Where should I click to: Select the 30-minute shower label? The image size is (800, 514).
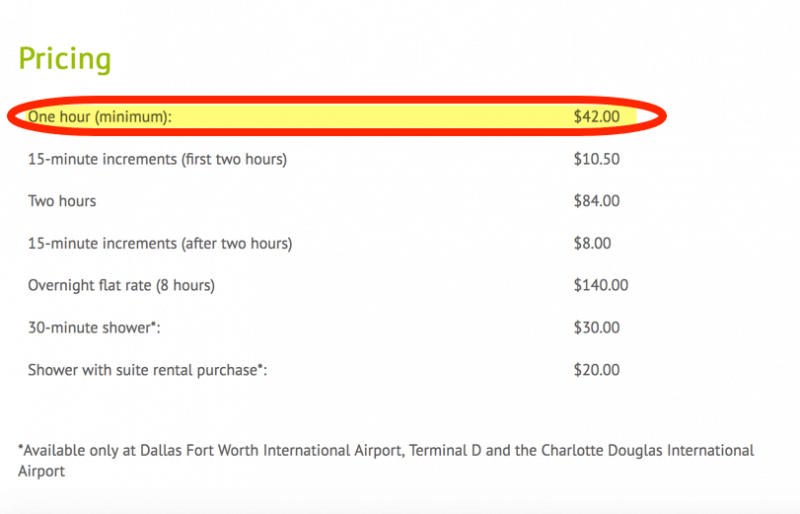pyautogui.click(x=94, y=328)
